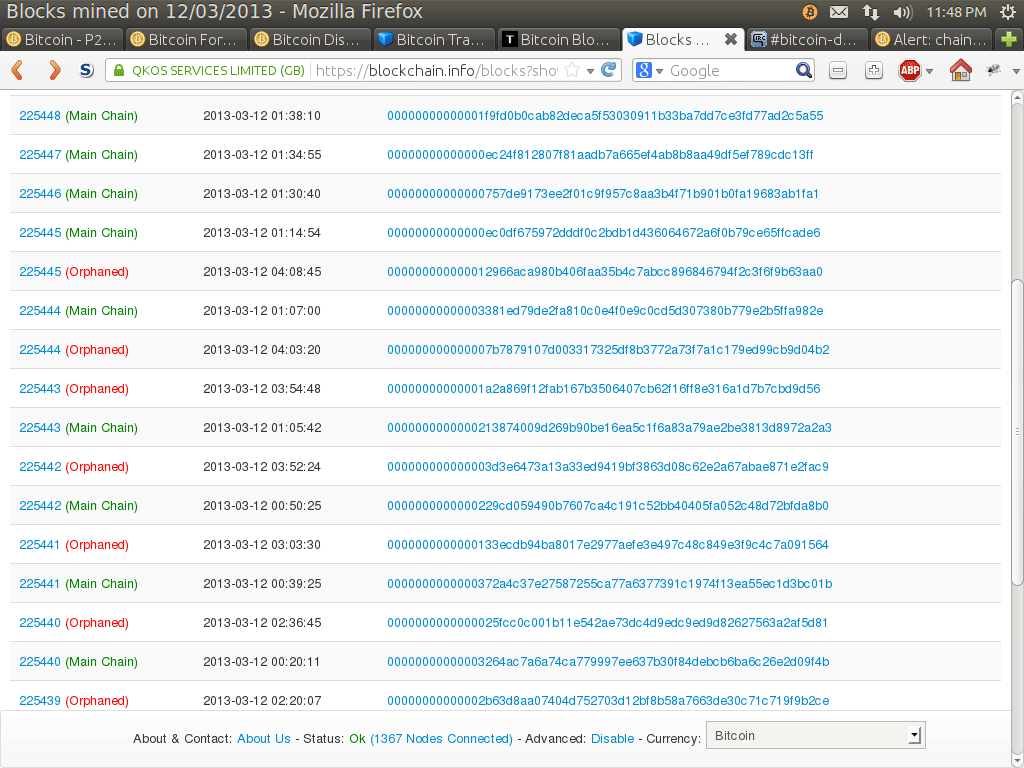This screenshot has width=1024, height=768.
Task: Click the page vertical scrollbar thumb
Action: tap(1017, 432)
